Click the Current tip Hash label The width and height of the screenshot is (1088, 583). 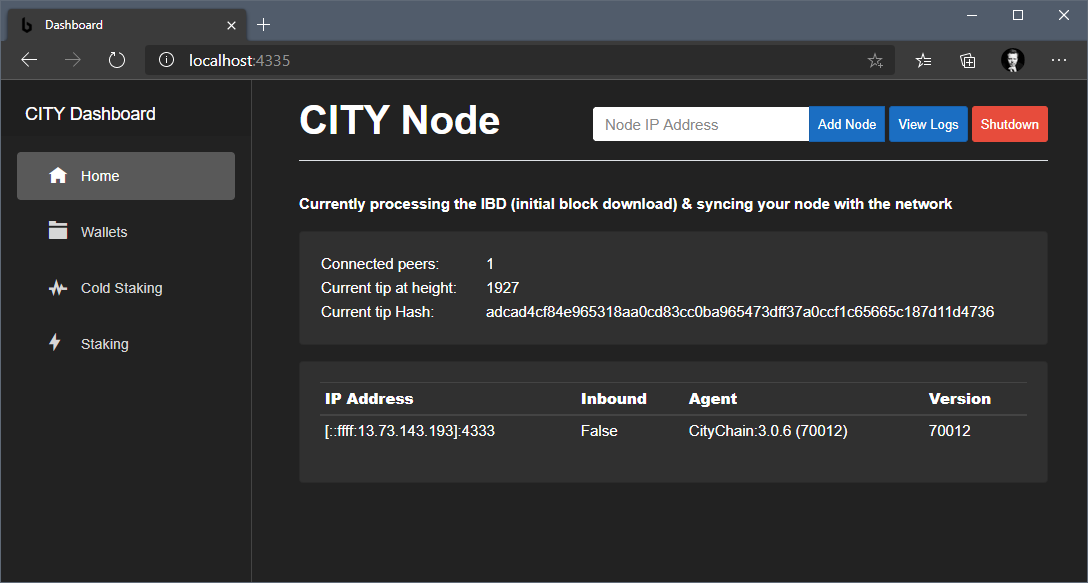[377, 312]
